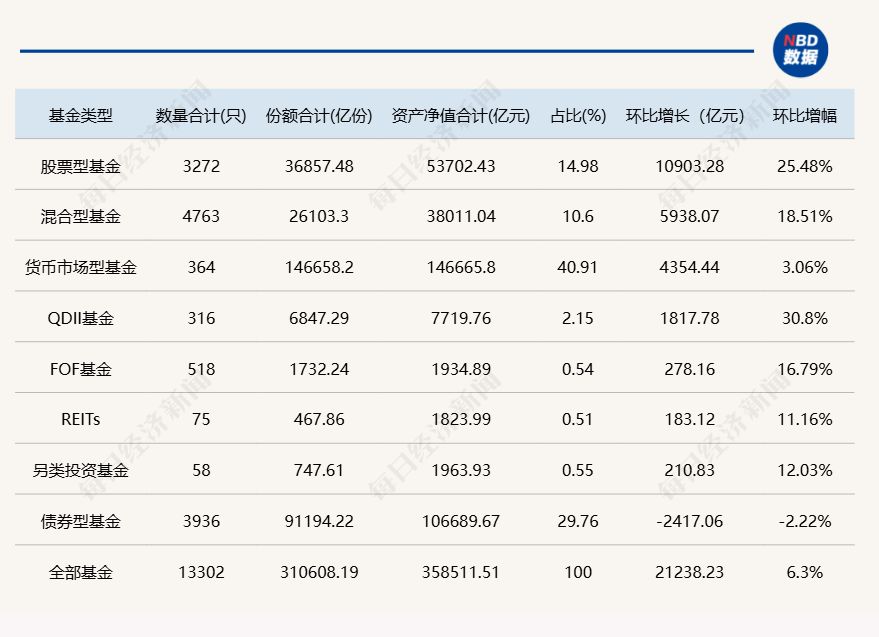The width and height of the screenshot is (879, 637).
Task: Click the 基金类型 column header
Action: tap(81, 115)
